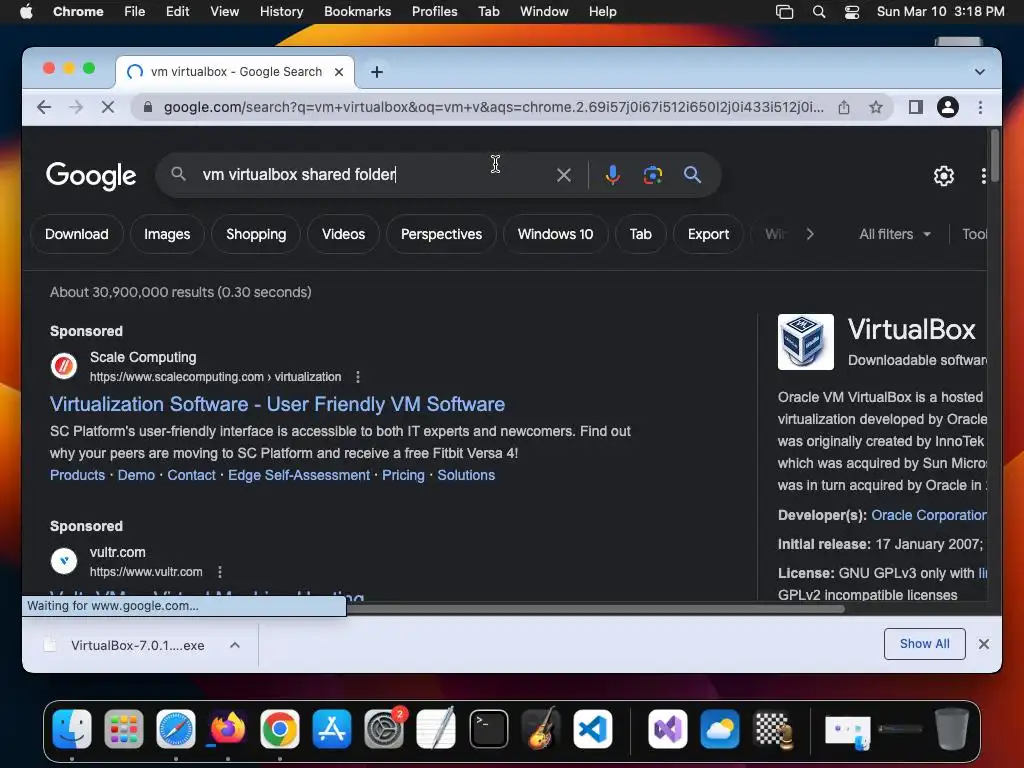Click the horizontal page scrollbar
The height and width of the screenshot is (768, 1024).
pyautogui.click(x=594, y=609)
